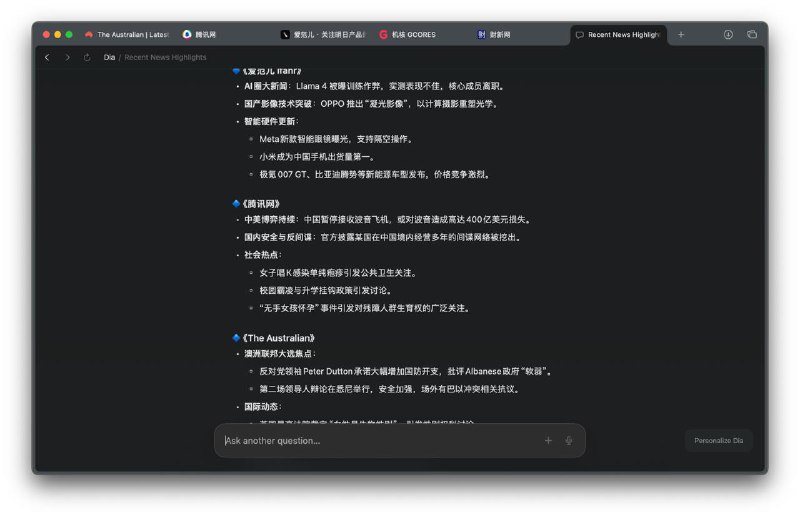Click the 国际动态 bullet label
The image size is (800, 517).
click(263, 407)
